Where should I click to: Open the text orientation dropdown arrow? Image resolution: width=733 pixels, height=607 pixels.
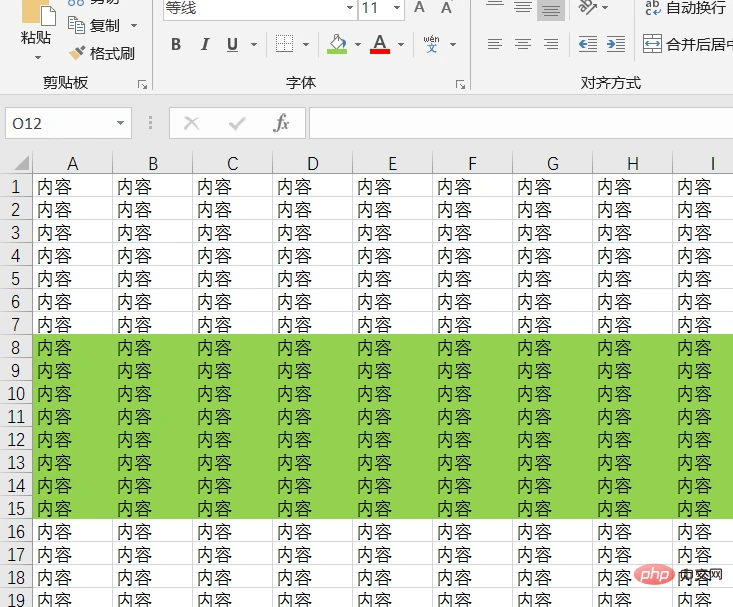[x=605, y=8]
